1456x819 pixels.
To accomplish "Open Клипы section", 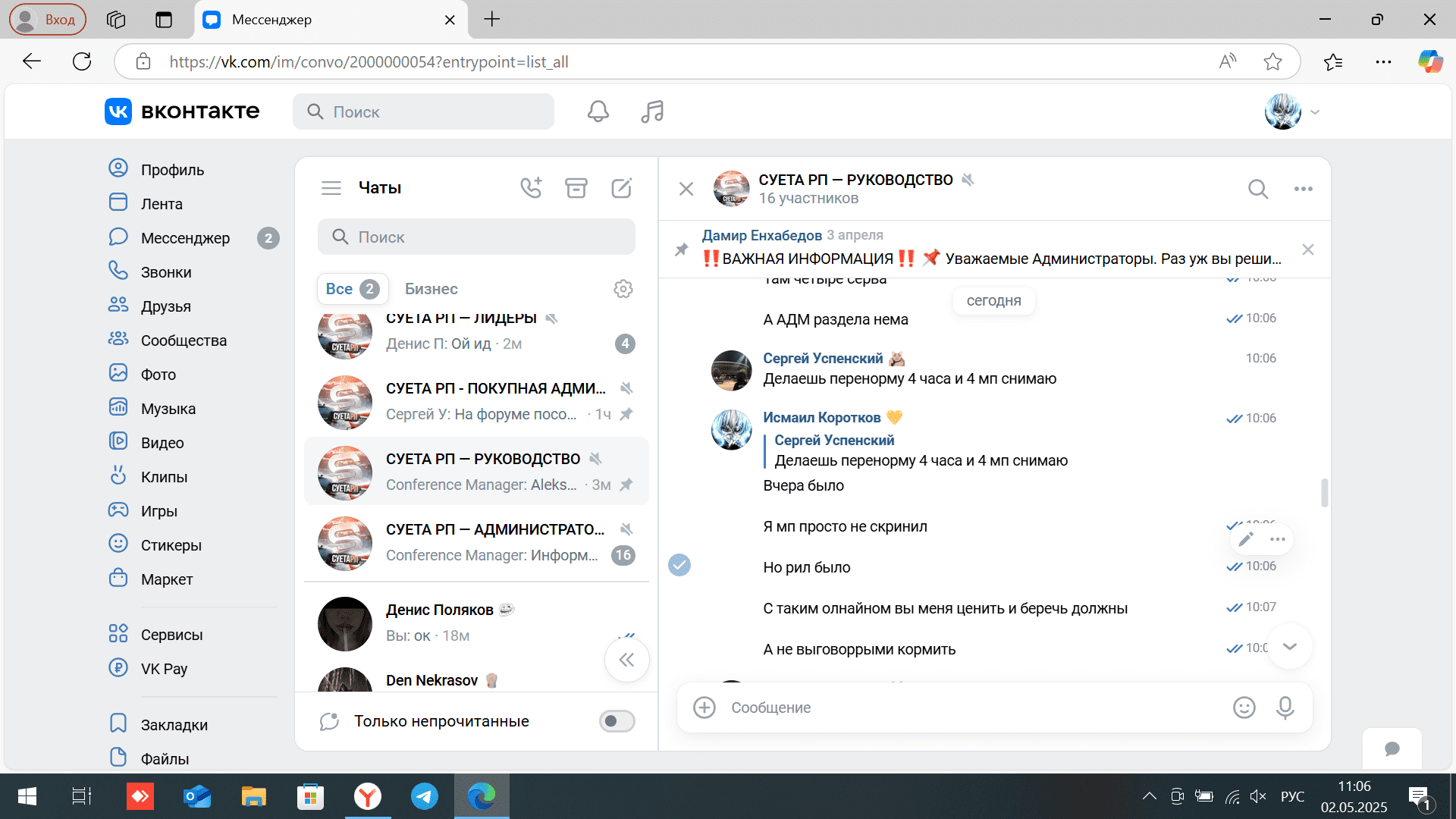I will pyautogui.click(x=164, y=477).
